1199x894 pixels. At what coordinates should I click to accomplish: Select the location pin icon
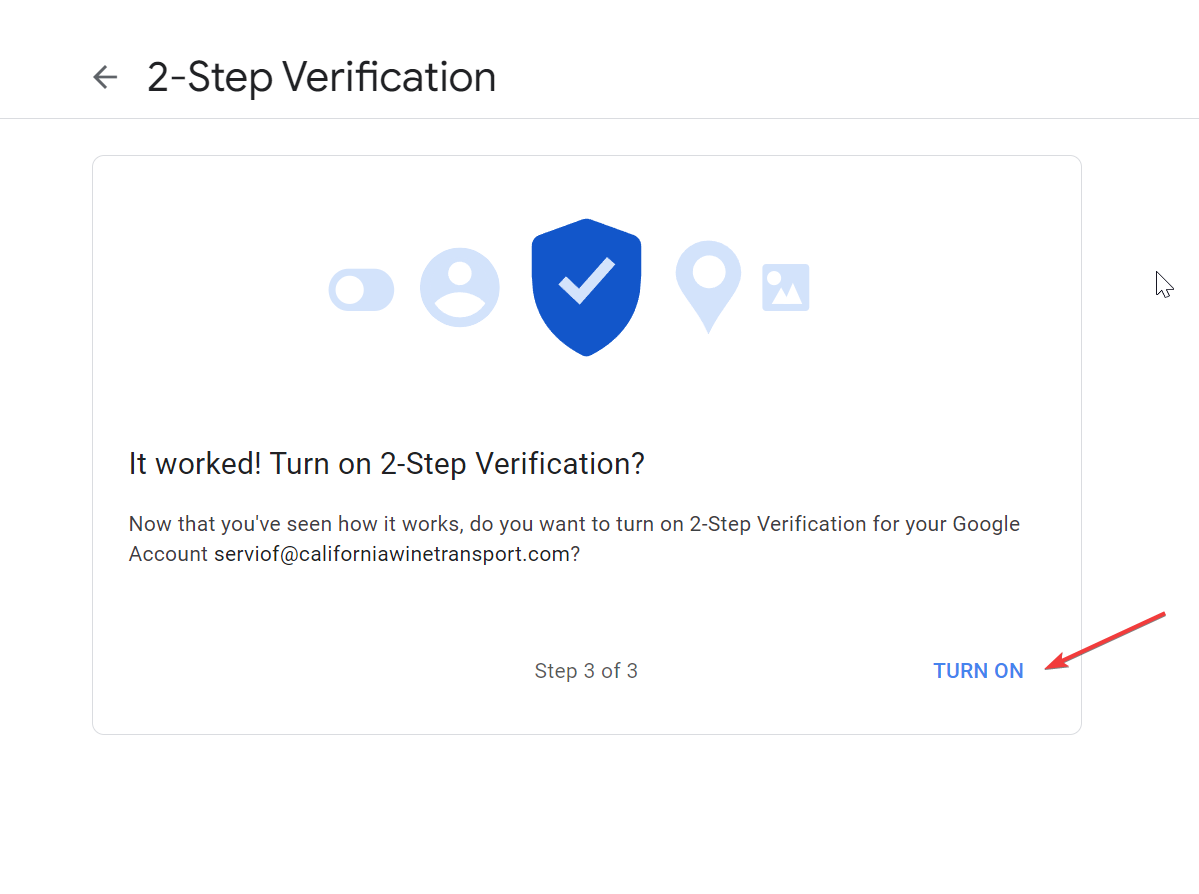click(708, 287)
